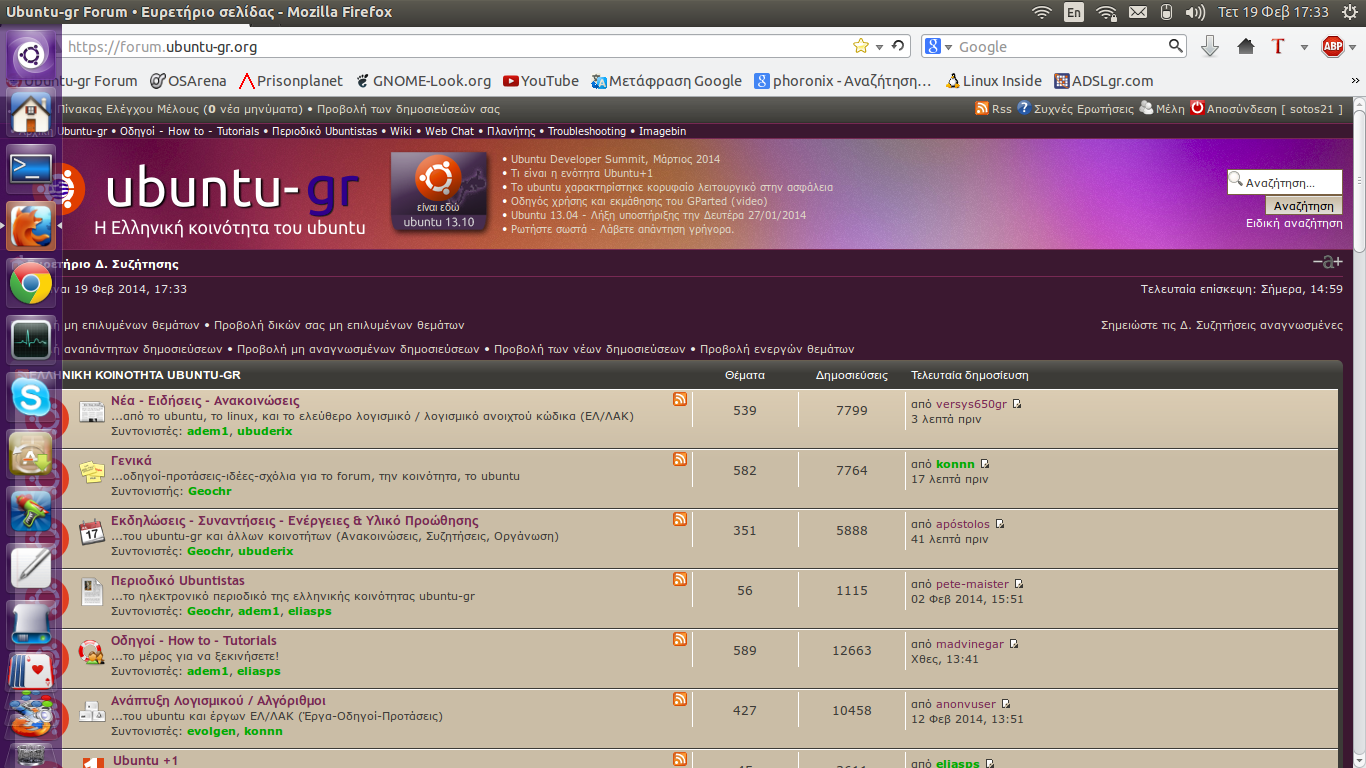Click the magnifier icon in the Google search box
This screenshot has height=768, width=1366.
coord(1176,46)
